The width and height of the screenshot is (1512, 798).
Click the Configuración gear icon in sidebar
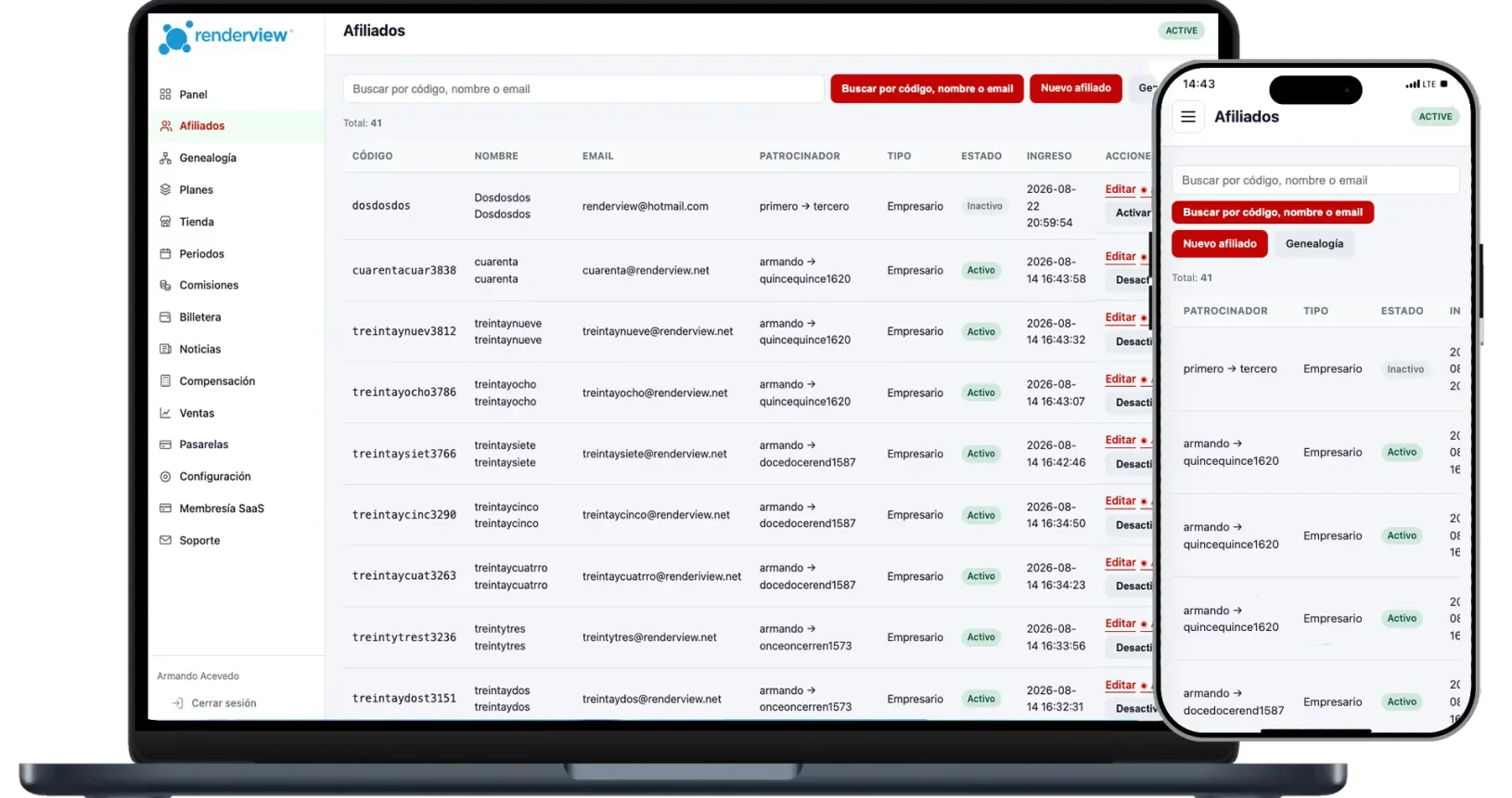coord(165,476)
